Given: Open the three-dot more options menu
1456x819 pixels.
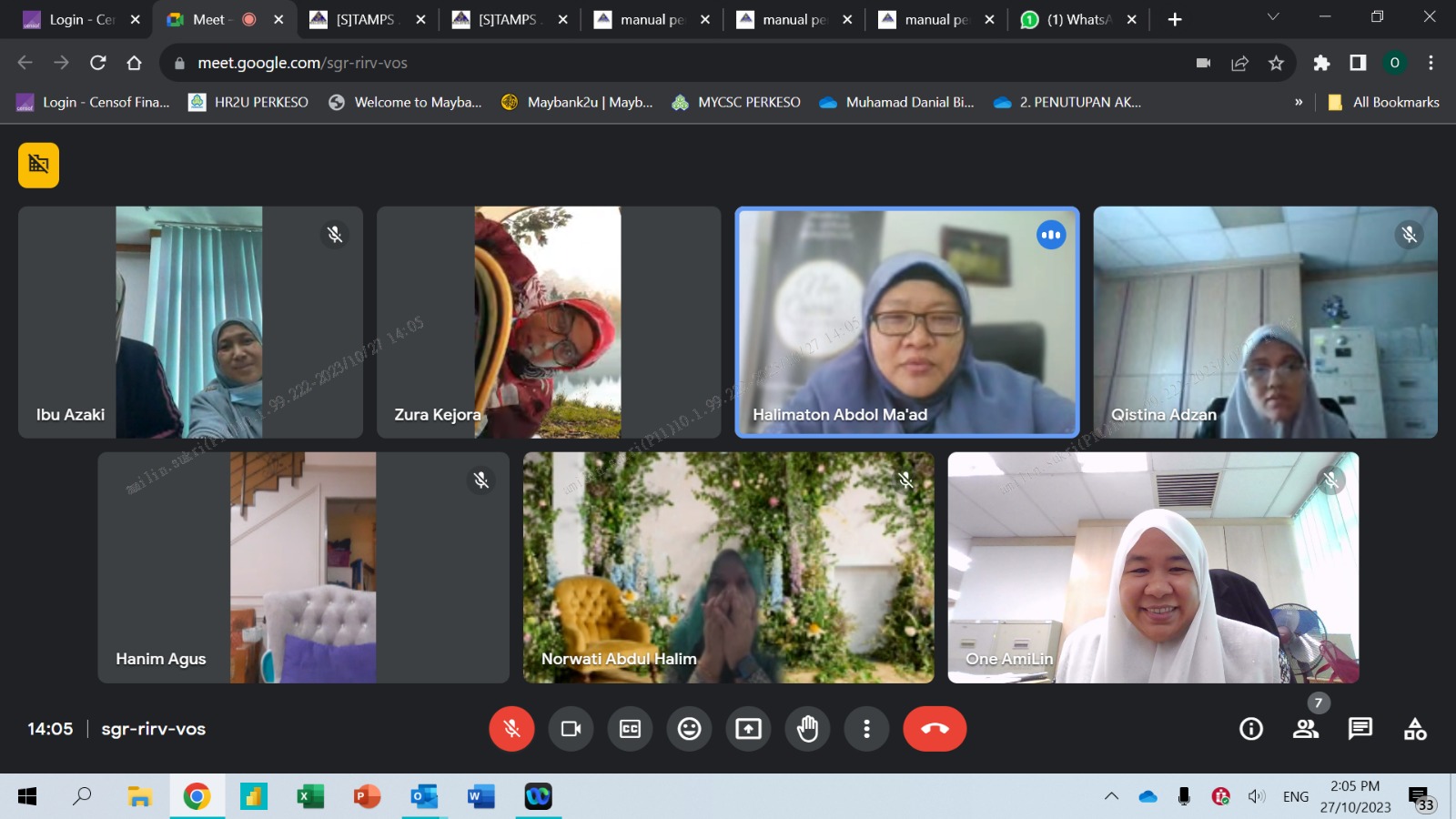Looking at the screenshot, I should click(866, 729).
